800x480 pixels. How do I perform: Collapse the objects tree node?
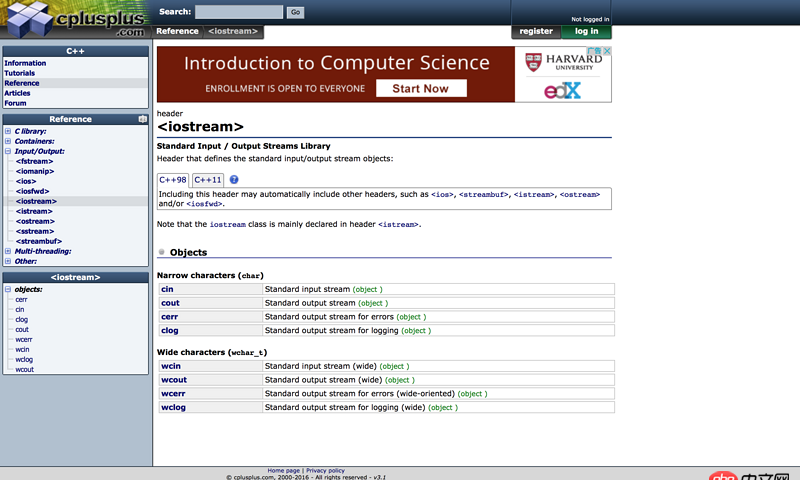tap(8, 289)
